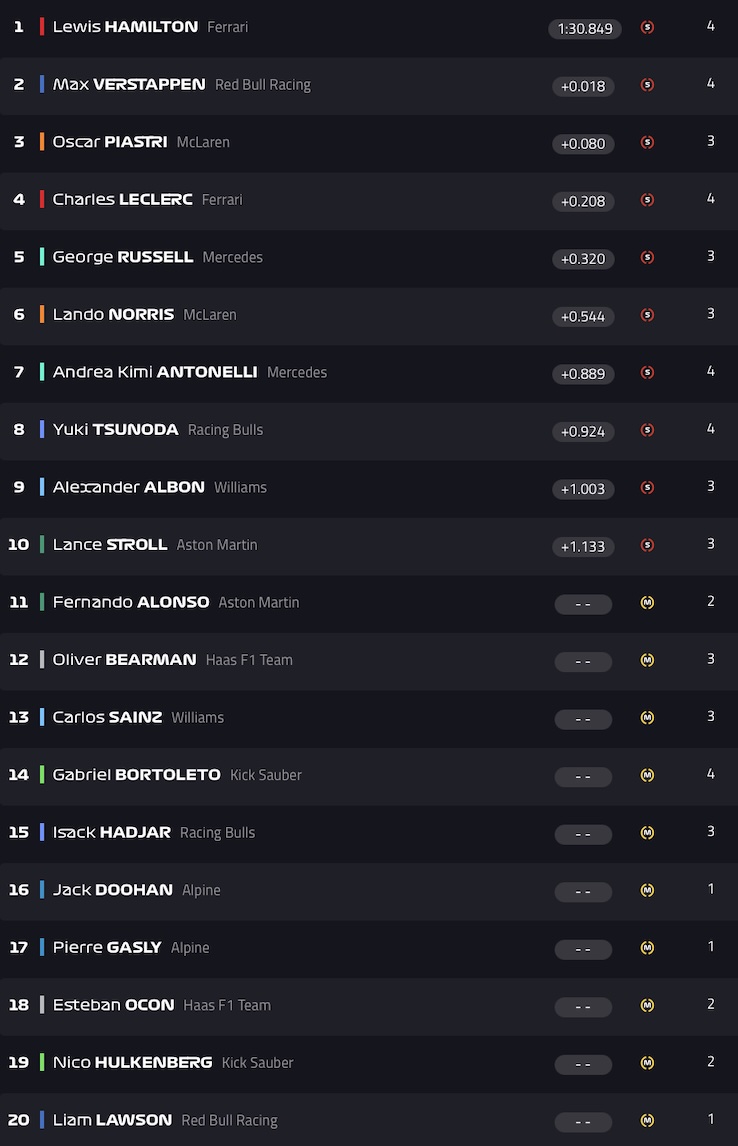Click the empty gap badge for Sainz
Screen dimensions: 738x1146
[x=583, y=719]
